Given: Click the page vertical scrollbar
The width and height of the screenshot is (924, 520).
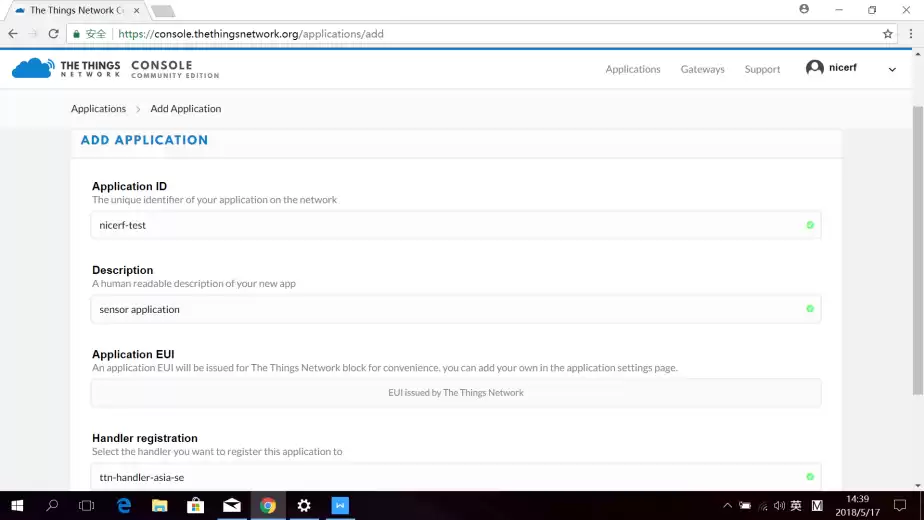Looking at the screenshot, I should pyautogui.click(x=918, y=250).
